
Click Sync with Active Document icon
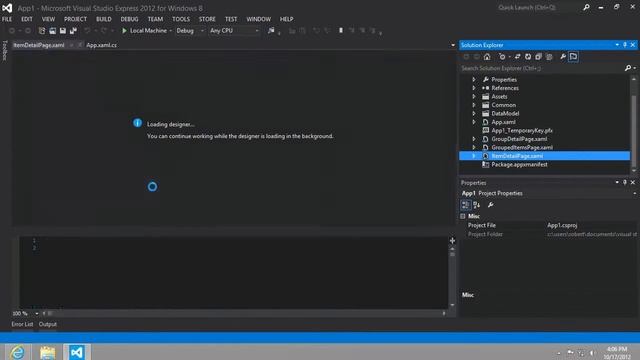click(518, 57)
